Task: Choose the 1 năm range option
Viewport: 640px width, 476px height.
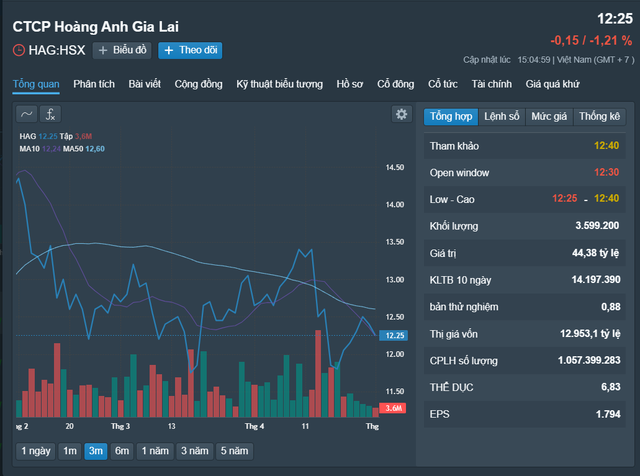Action: [156, 451]
